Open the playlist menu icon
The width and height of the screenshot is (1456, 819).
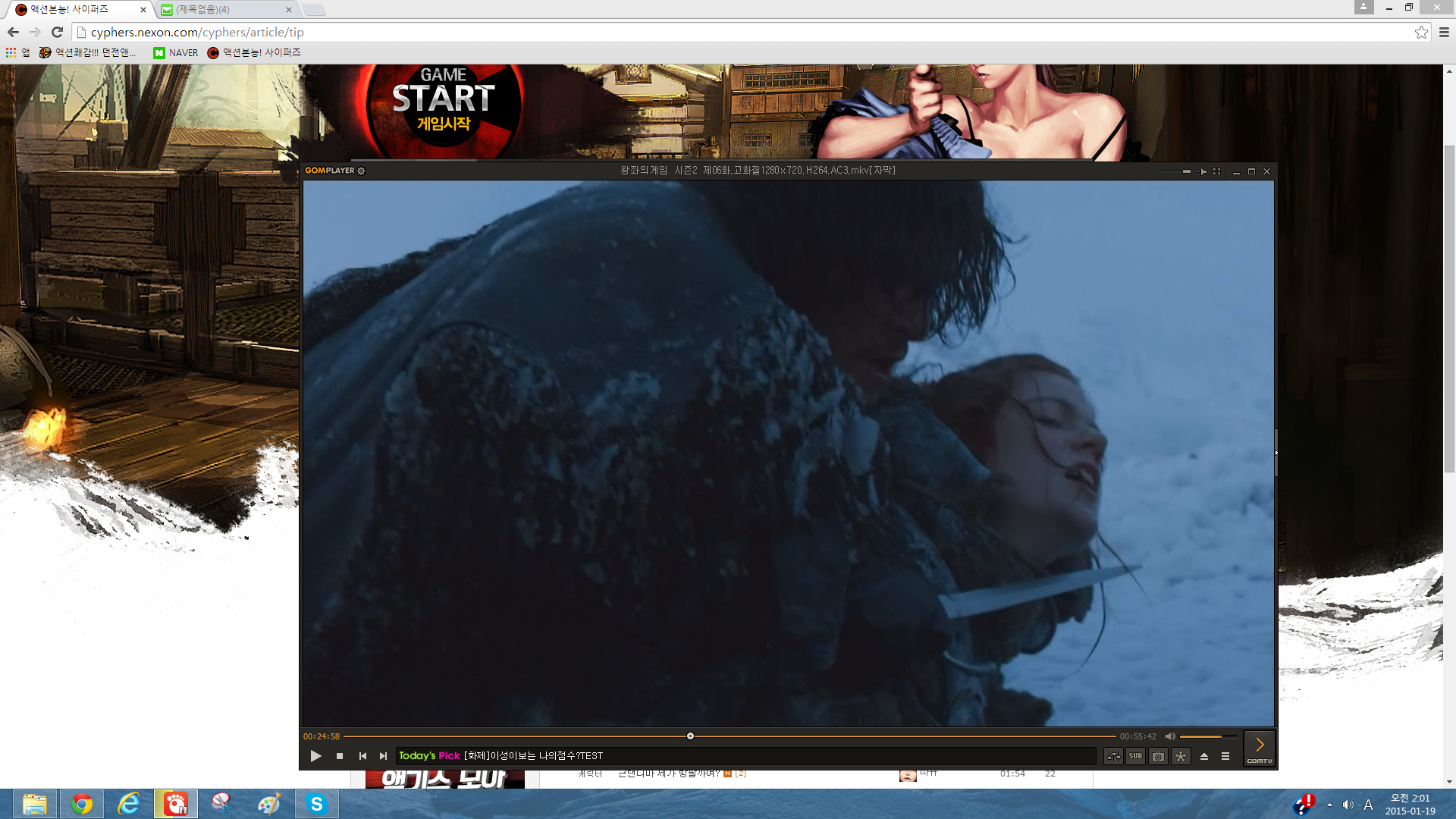click(x=1225, y=756)
